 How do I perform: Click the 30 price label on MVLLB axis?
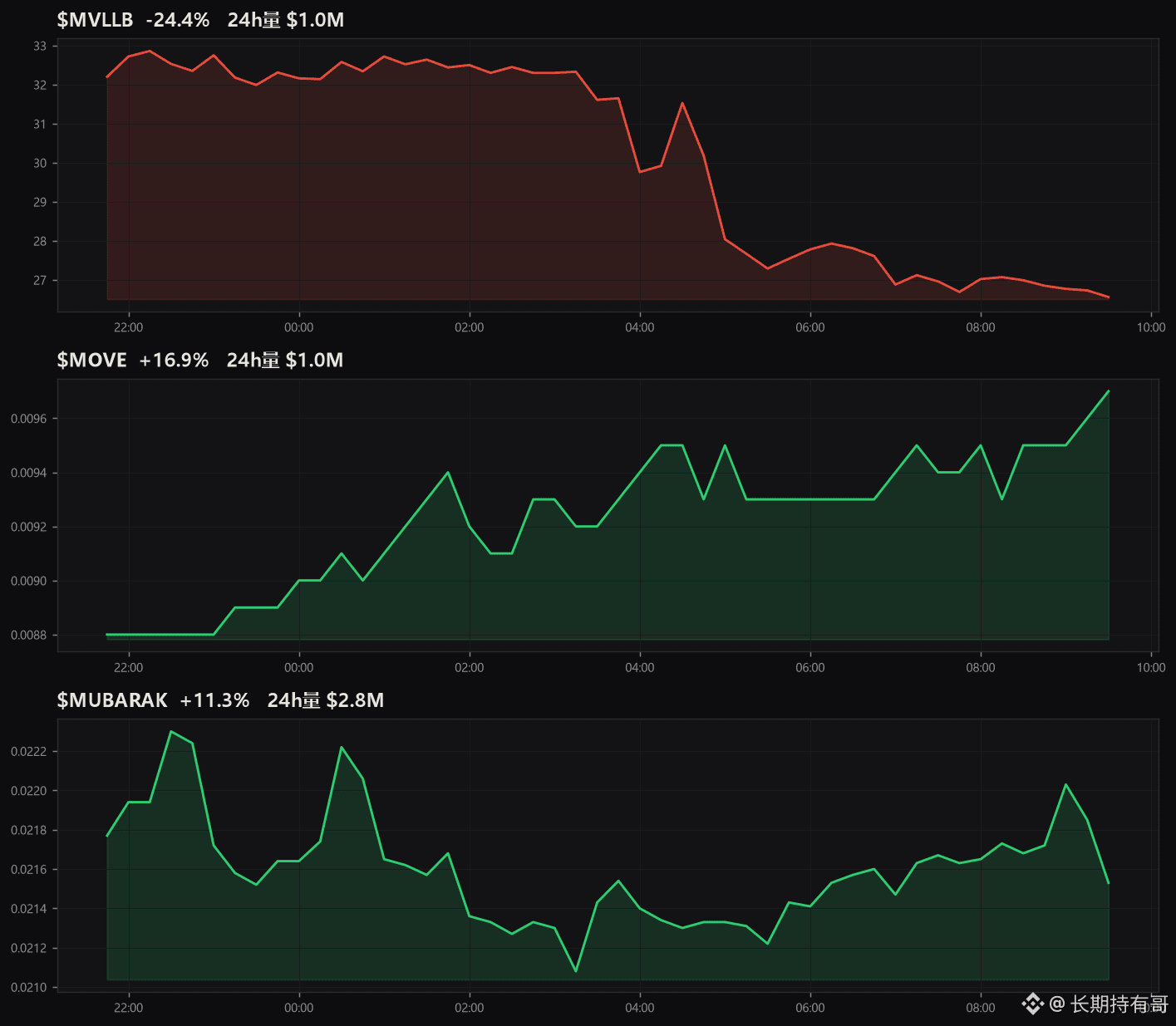pos(40,163)
